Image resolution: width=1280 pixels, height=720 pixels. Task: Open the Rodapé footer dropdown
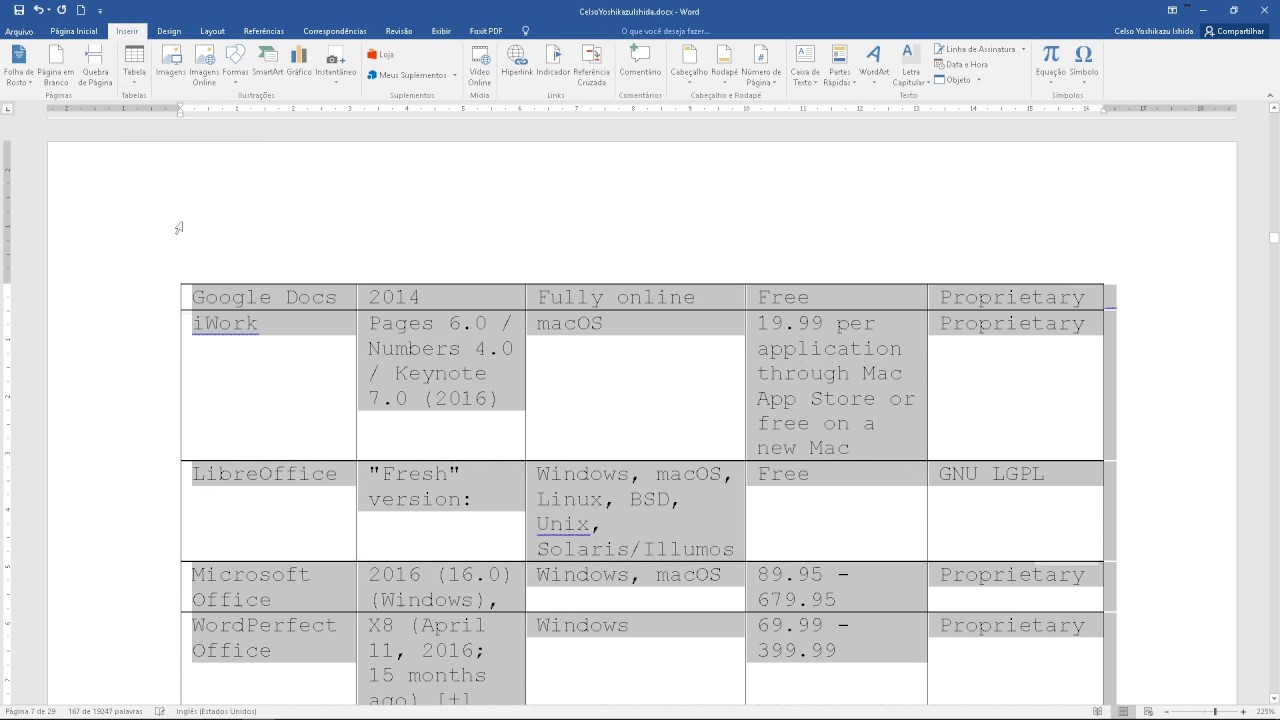coord(725,64)
